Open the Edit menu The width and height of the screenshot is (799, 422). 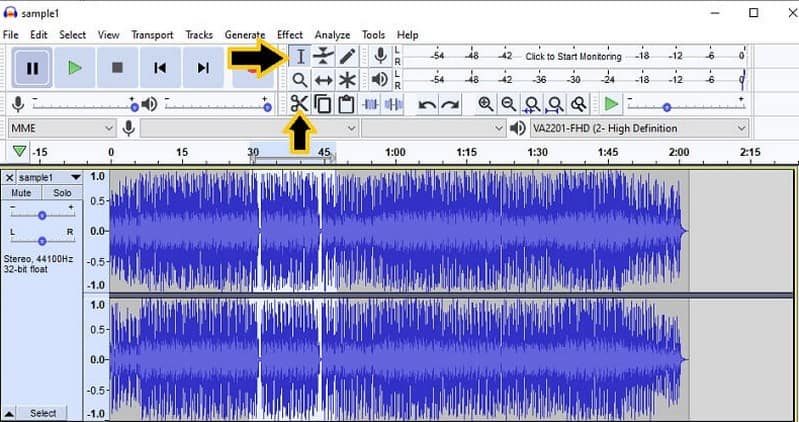click(x=39, y=35)
